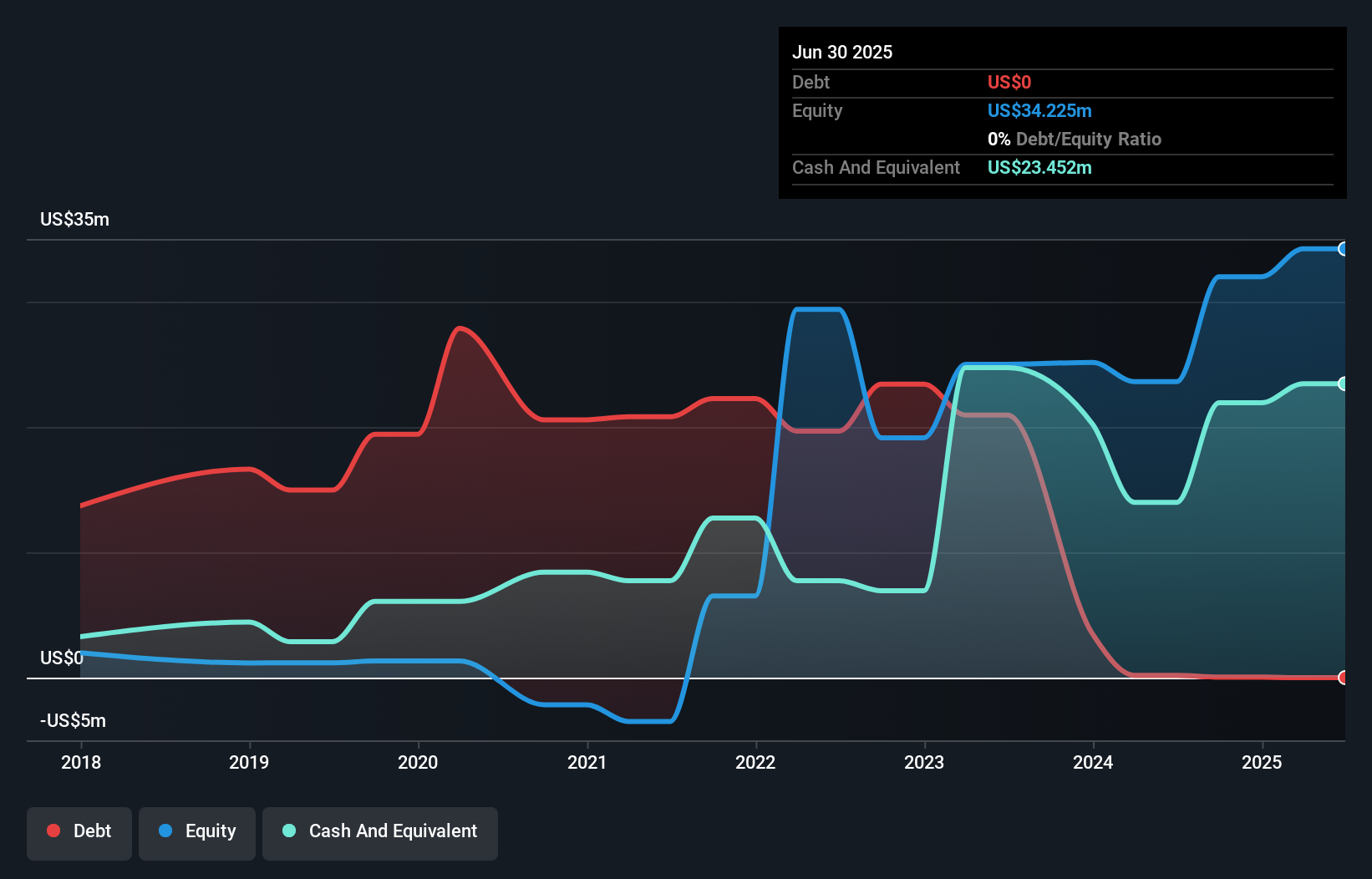The height and width of the screenshot is (879, 1372).
Task: Click the Equity value US$34.225m in tooltip
Action: [1039, 110]
